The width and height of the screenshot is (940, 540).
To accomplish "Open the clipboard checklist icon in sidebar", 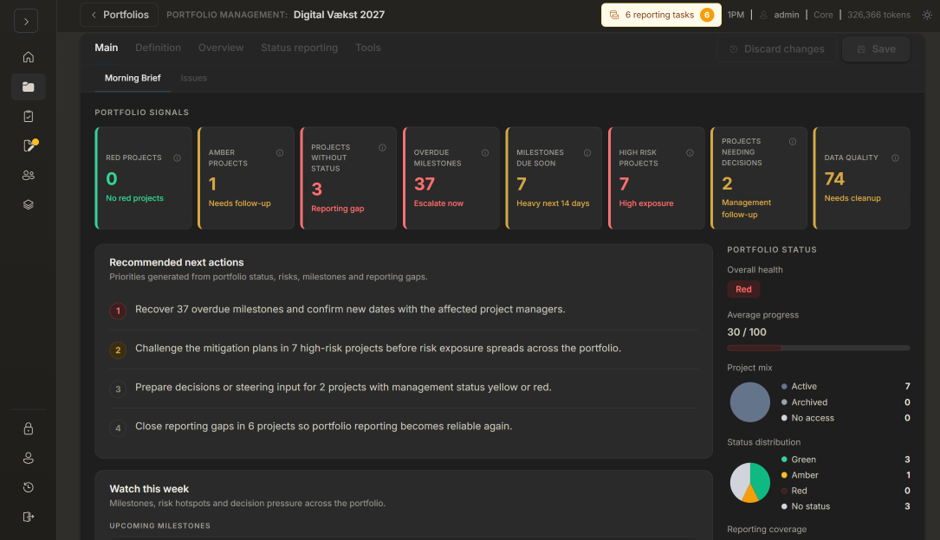I will [28, 116].
